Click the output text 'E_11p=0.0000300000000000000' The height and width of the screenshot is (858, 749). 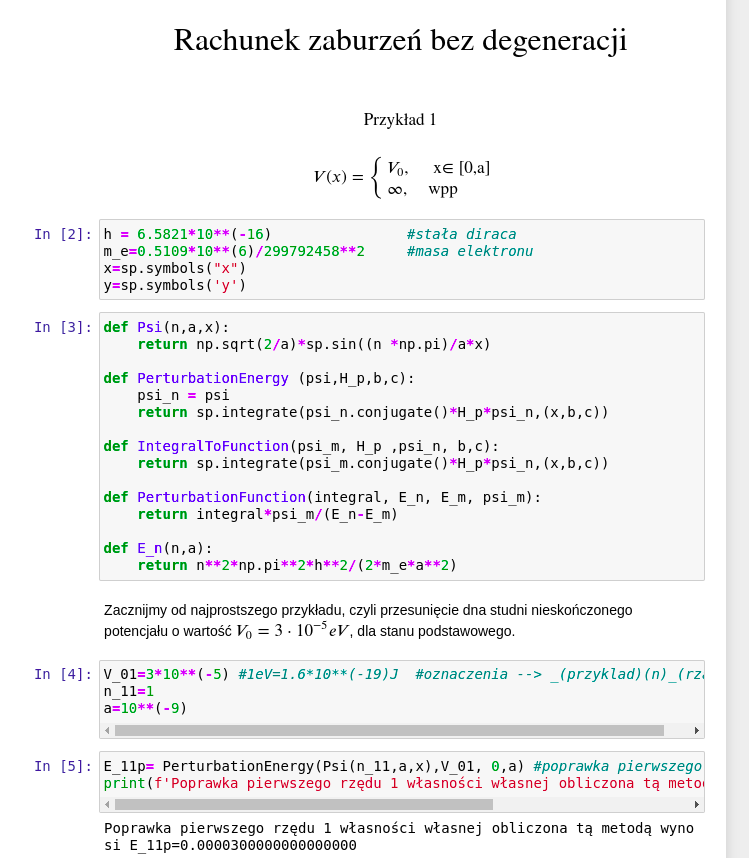243,845
